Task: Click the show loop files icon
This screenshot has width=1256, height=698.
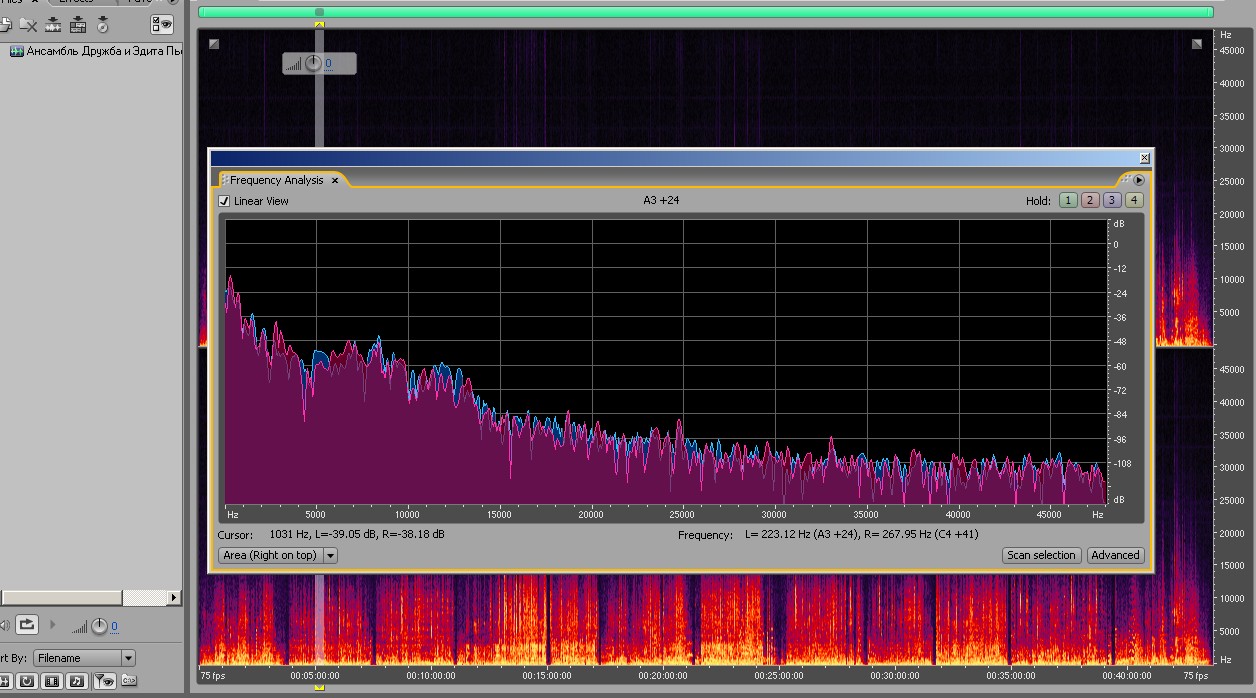Action: pyautogui.click(x=26, y=681)
